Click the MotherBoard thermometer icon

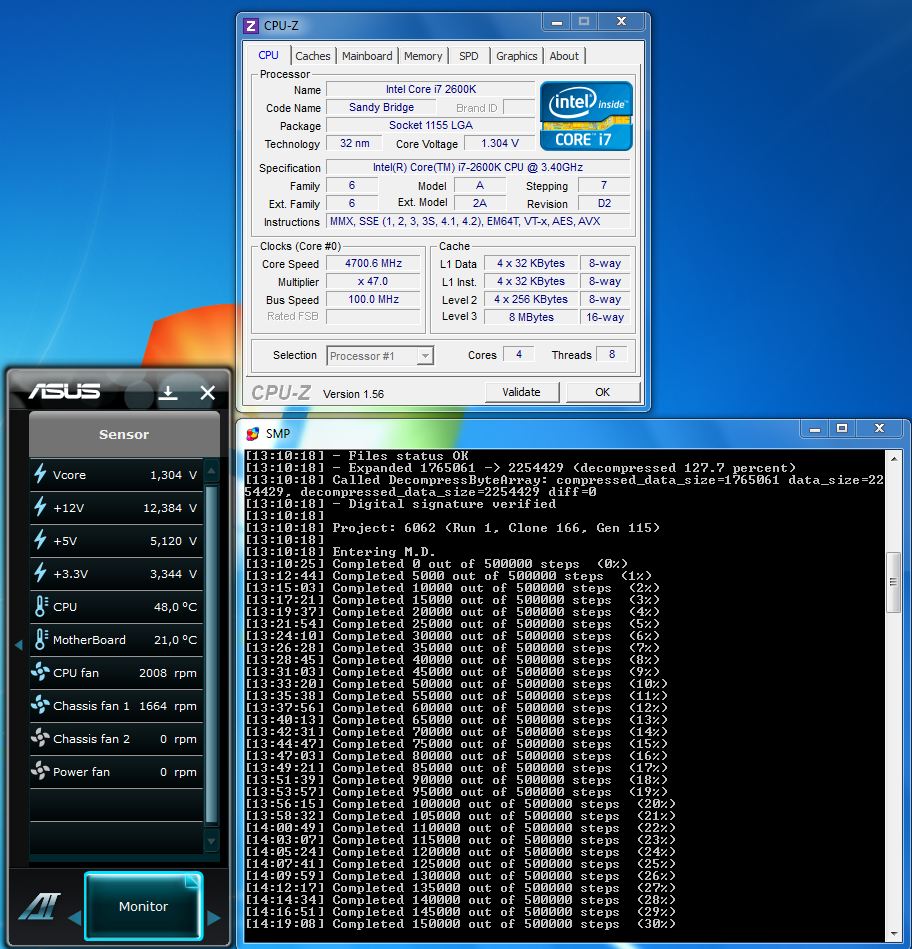pos(41,639)
